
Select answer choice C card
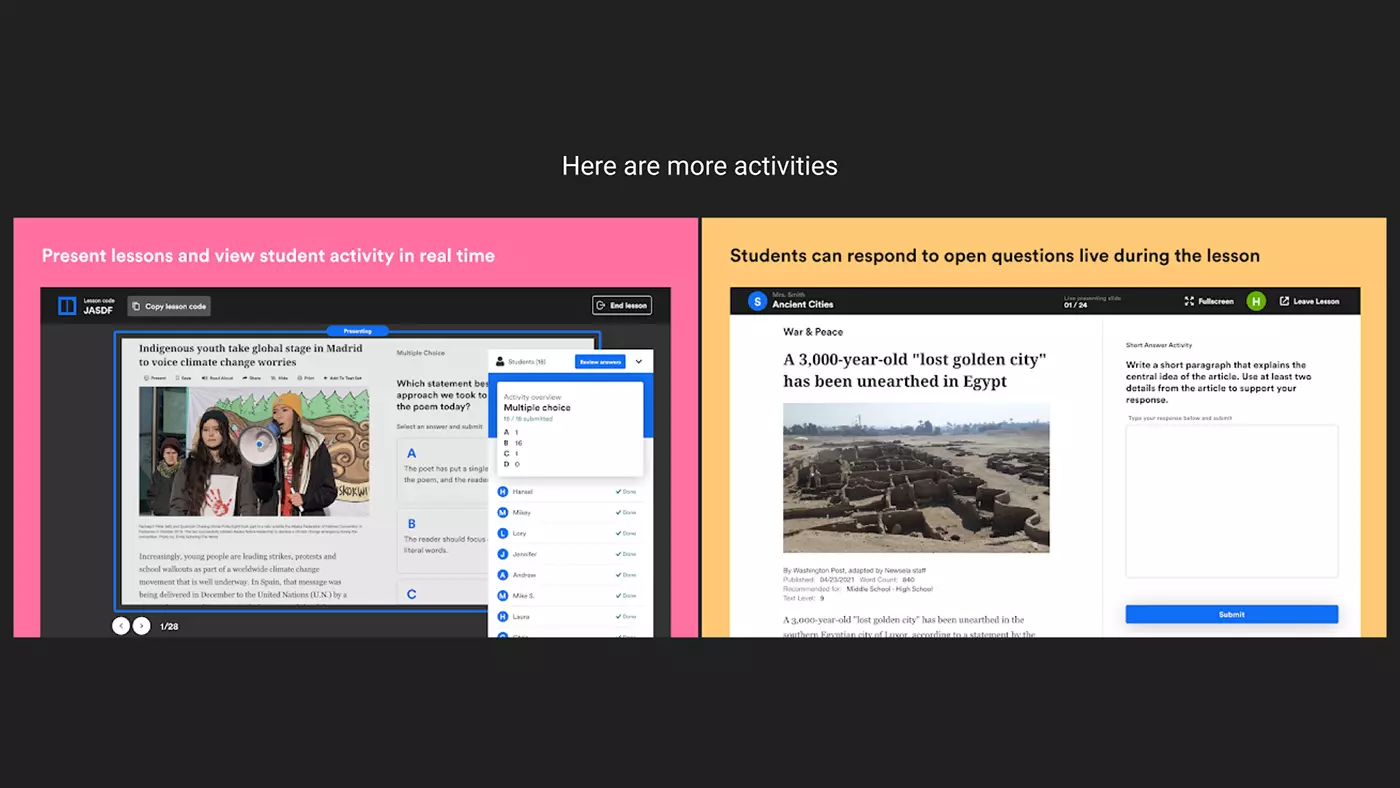point(442,593)
